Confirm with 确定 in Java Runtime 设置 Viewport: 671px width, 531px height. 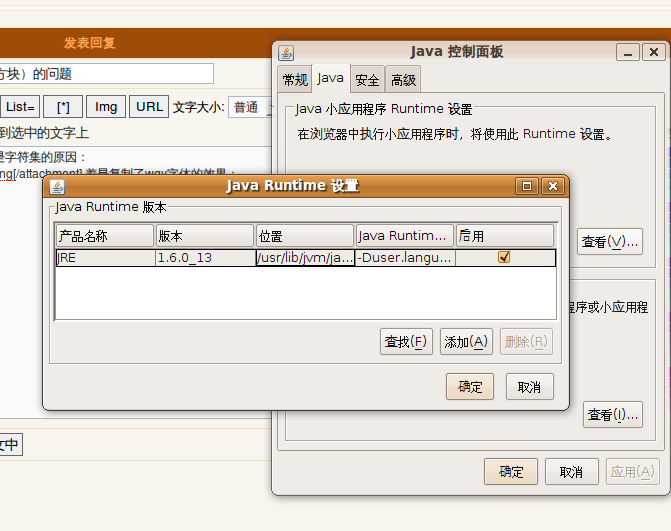click(x=470, y=387)
